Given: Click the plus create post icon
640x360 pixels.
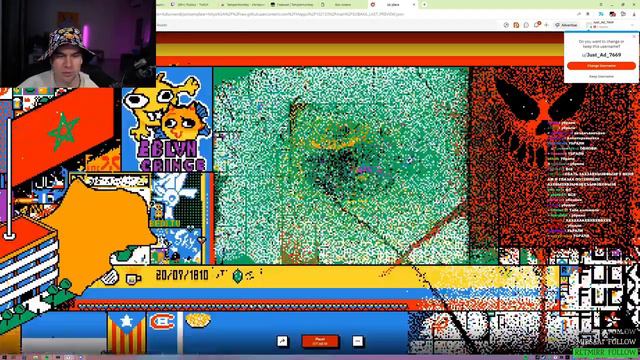Looking at the screenshot, I should (547, 25).
